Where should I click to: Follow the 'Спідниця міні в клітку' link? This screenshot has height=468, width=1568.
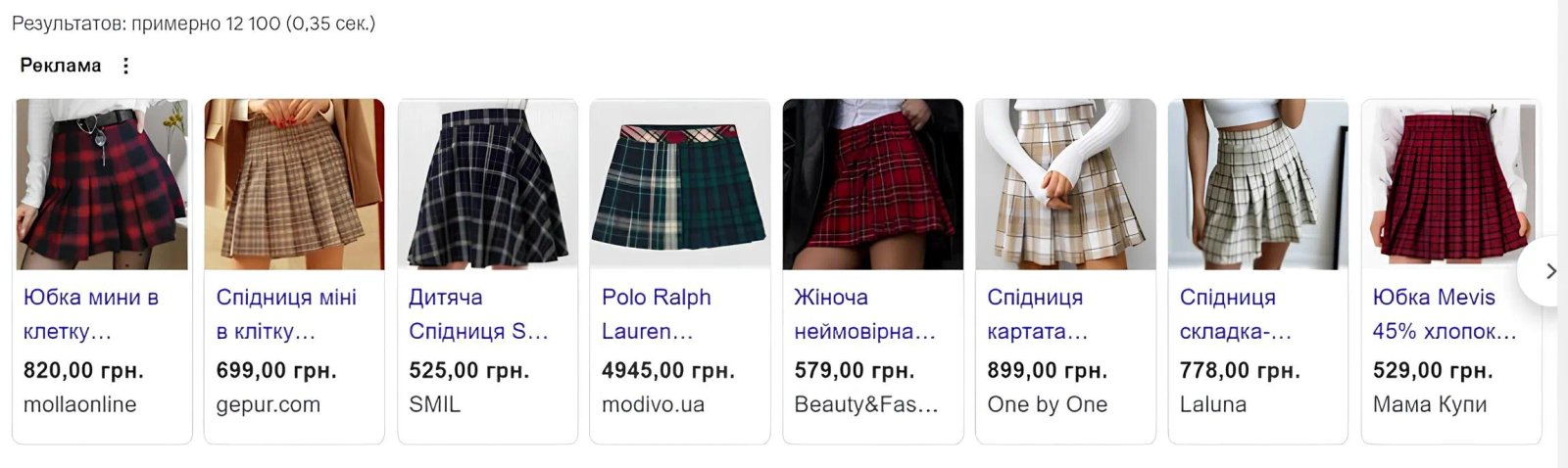pyautogui.click(x=286, y=314)
